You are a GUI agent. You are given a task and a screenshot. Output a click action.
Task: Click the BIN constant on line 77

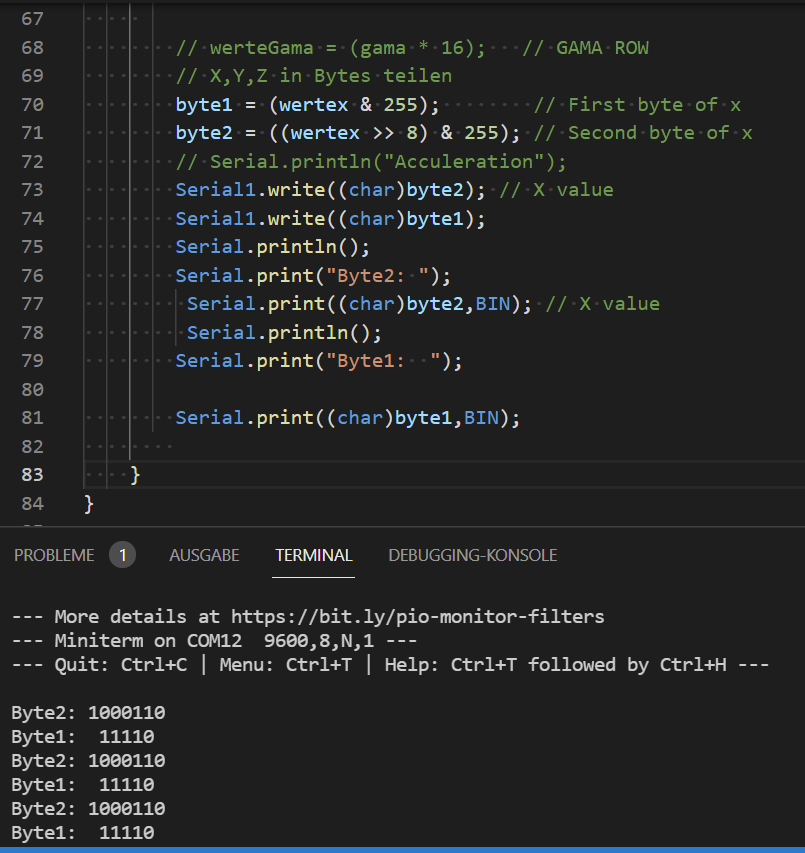(x=492, y=304)
